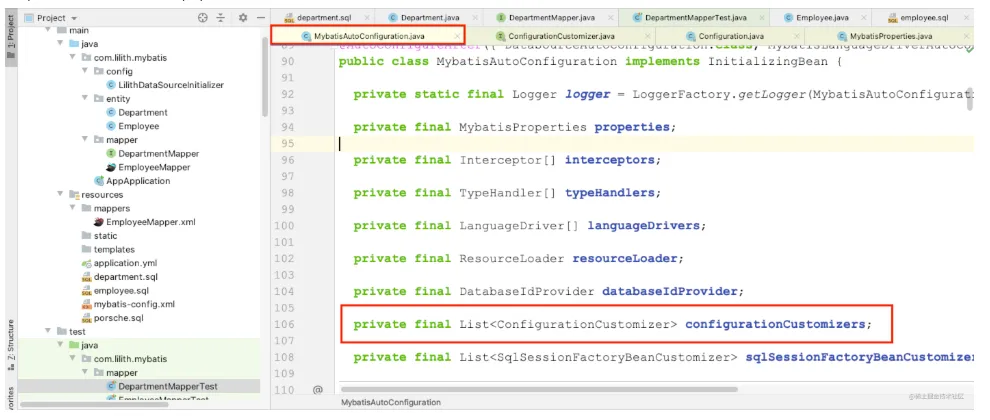Collapse the config package
This screenshot has width=990, height=420.
85,71
